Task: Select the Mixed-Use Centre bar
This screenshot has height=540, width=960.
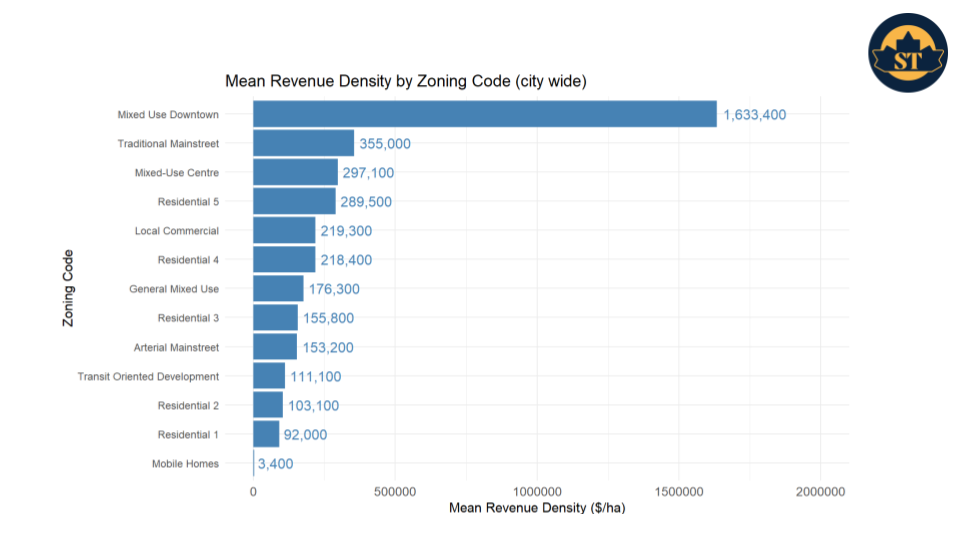Action: [x=295, y=172]
